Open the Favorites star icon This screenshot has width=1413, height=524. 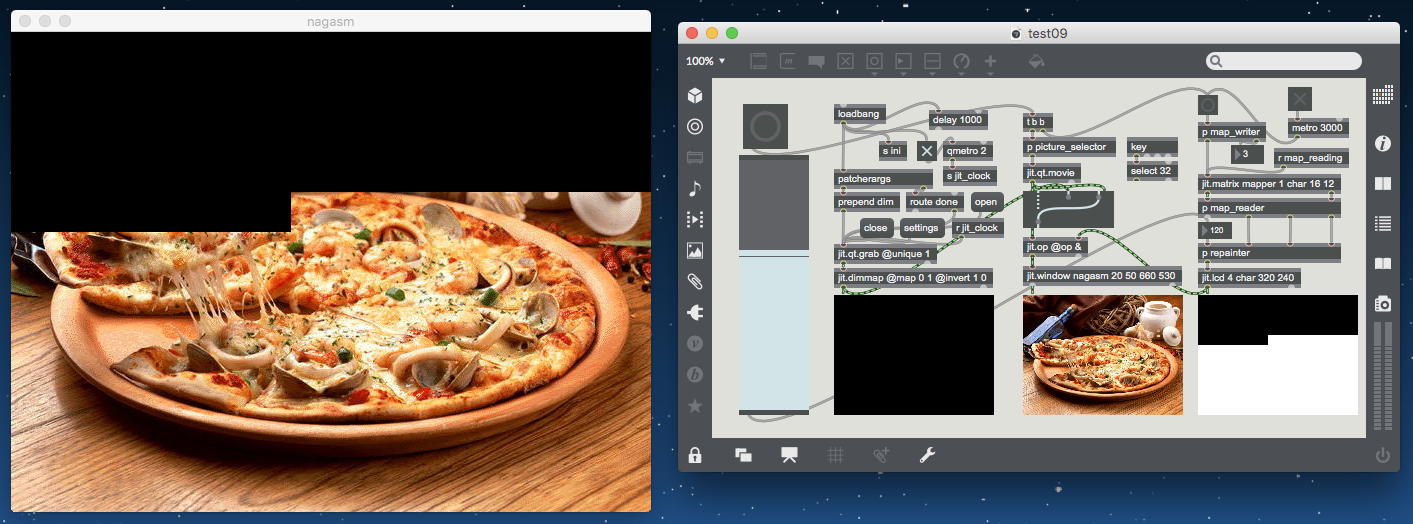(x=695, y=406)
